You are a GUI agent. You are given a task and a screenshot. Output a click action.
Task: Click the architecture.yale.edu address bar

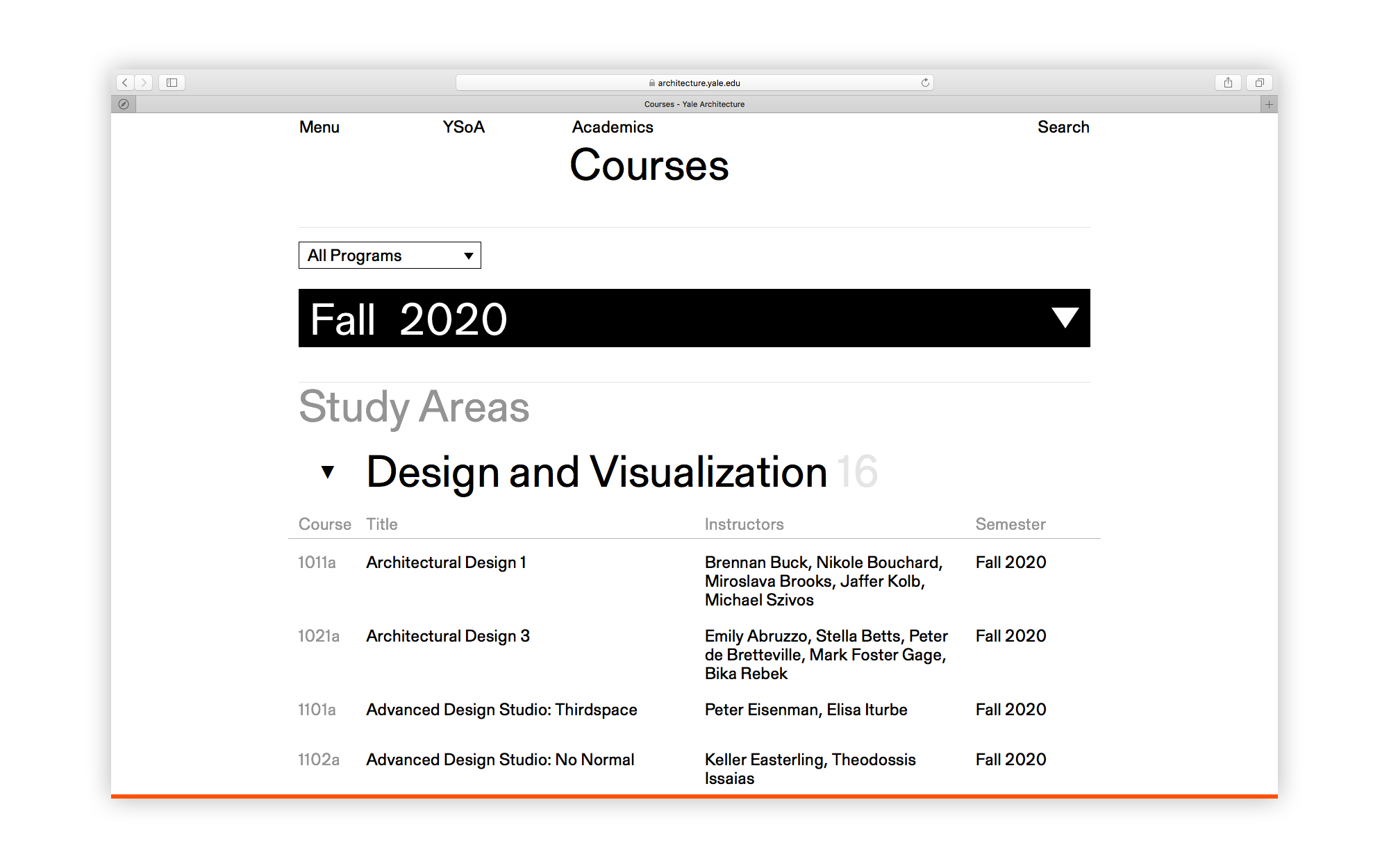[x=694, y=83]
